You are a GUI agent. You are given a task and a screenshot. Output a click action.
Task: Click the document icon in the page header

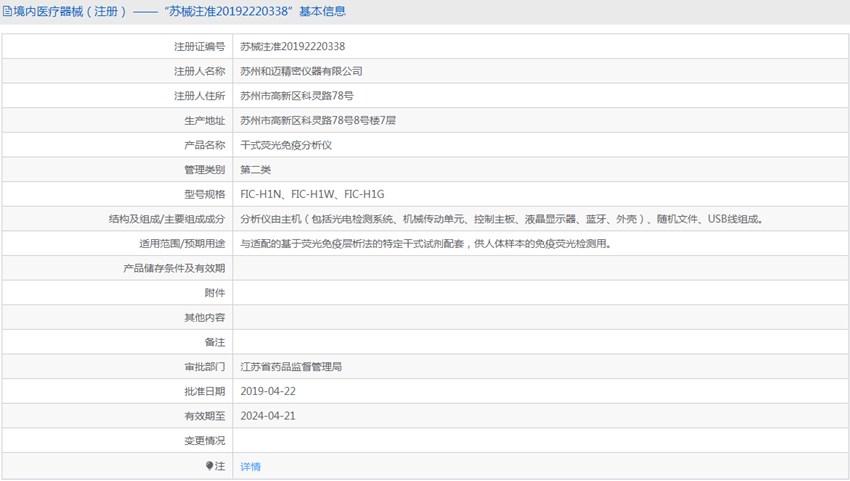[7, 11]
